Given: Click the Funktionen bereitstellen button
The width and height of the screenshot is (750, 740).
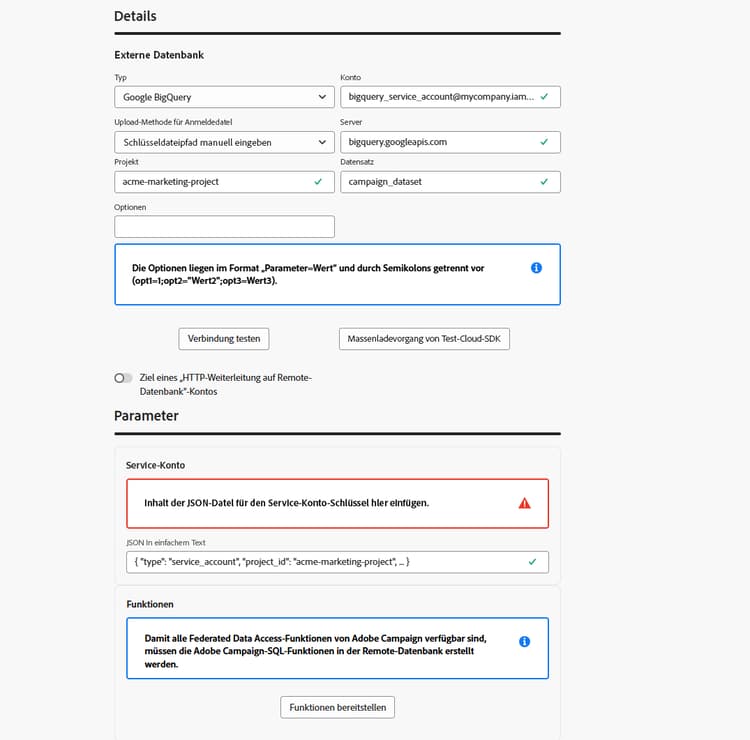Looking at the screenshot, I should [338, 707].
